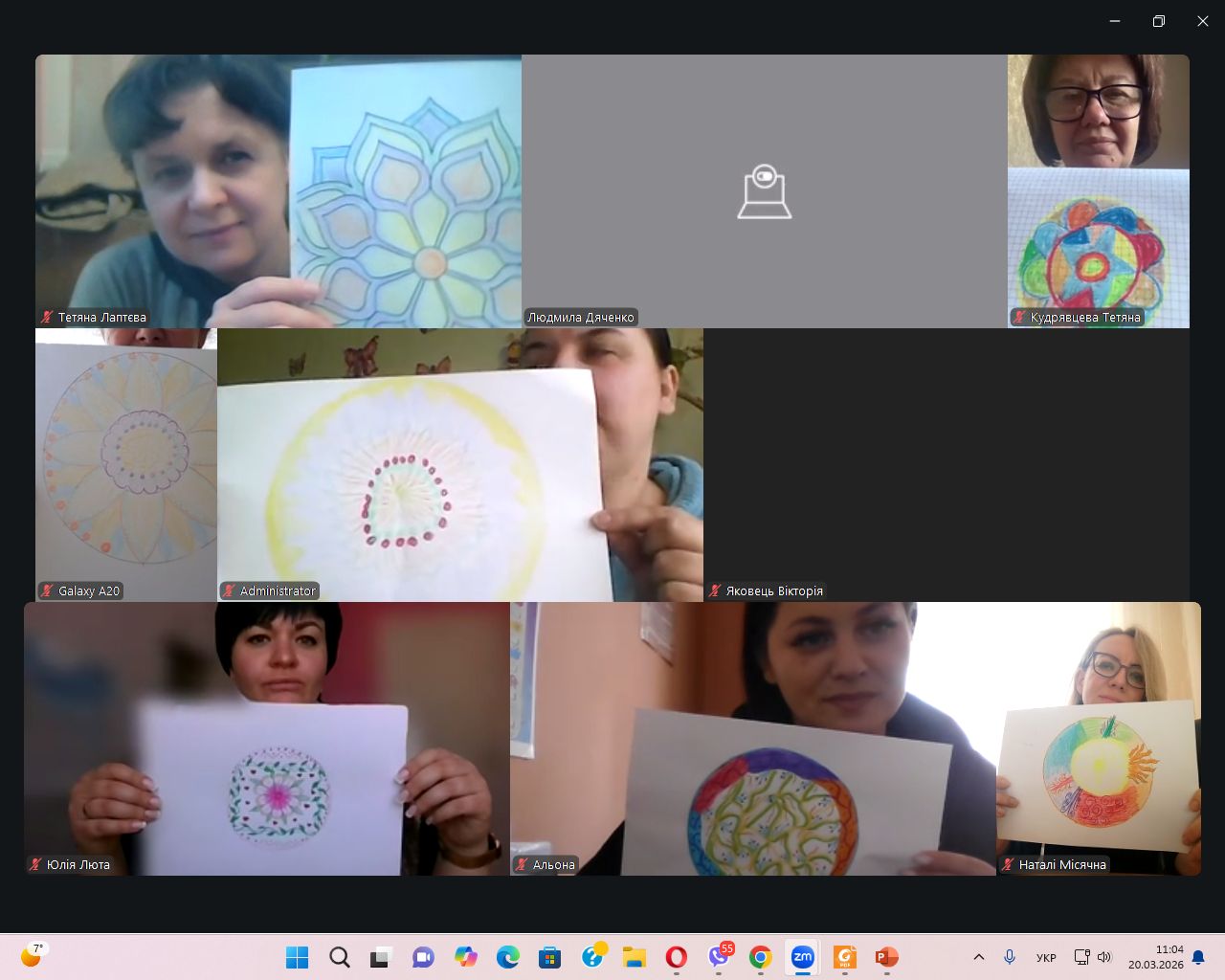The height and width of the screenshot is (980, 1225).
Task: Select Тетяна Лаптєва's video tile
Action: (x=278, y=191)
